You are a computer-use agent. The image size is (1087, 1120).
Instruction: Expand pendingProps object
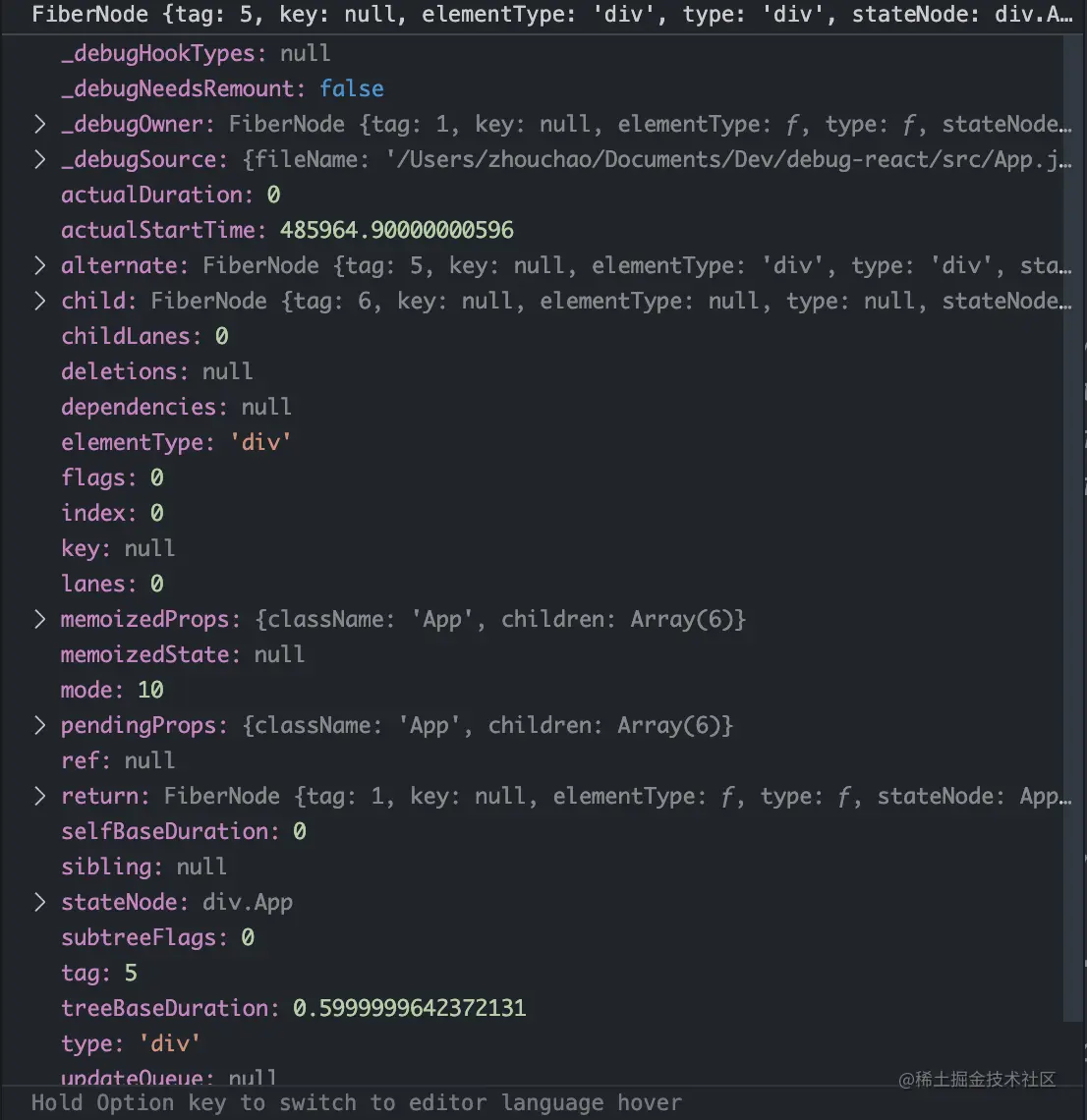click(40, 726)
